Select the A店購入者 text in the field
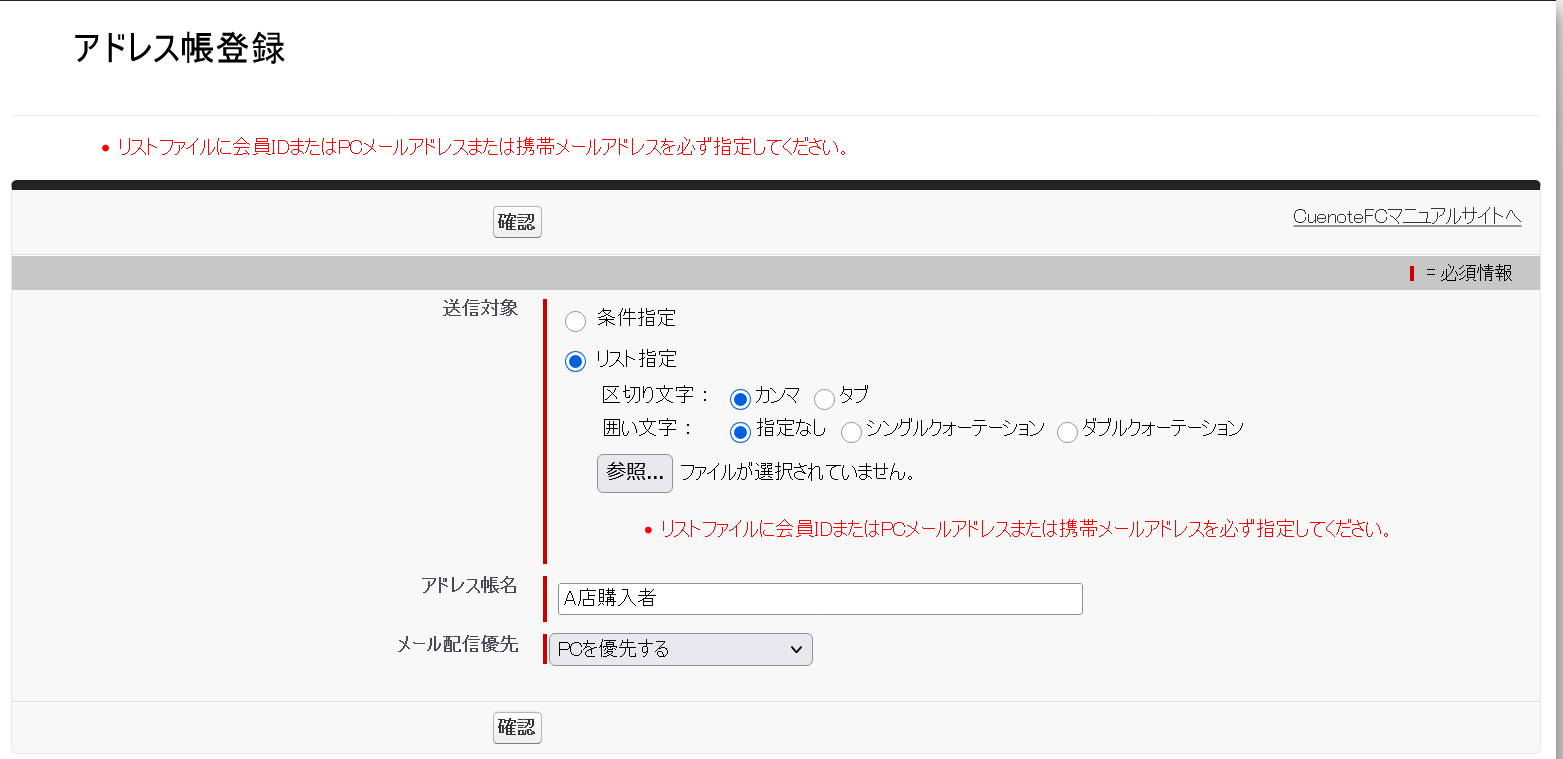 pos(600,598)
